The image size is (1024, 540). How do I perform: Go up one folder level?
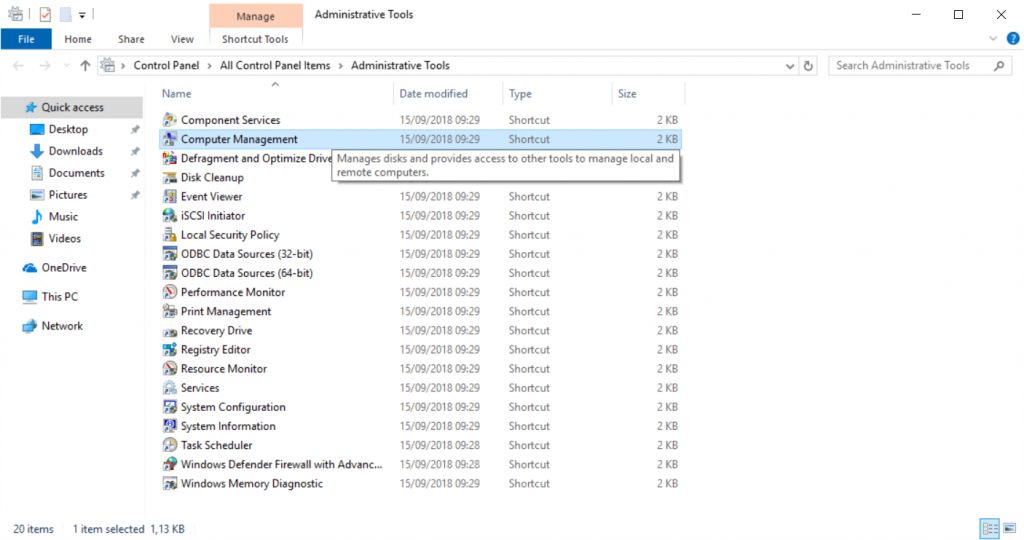(x=85, y=65)
